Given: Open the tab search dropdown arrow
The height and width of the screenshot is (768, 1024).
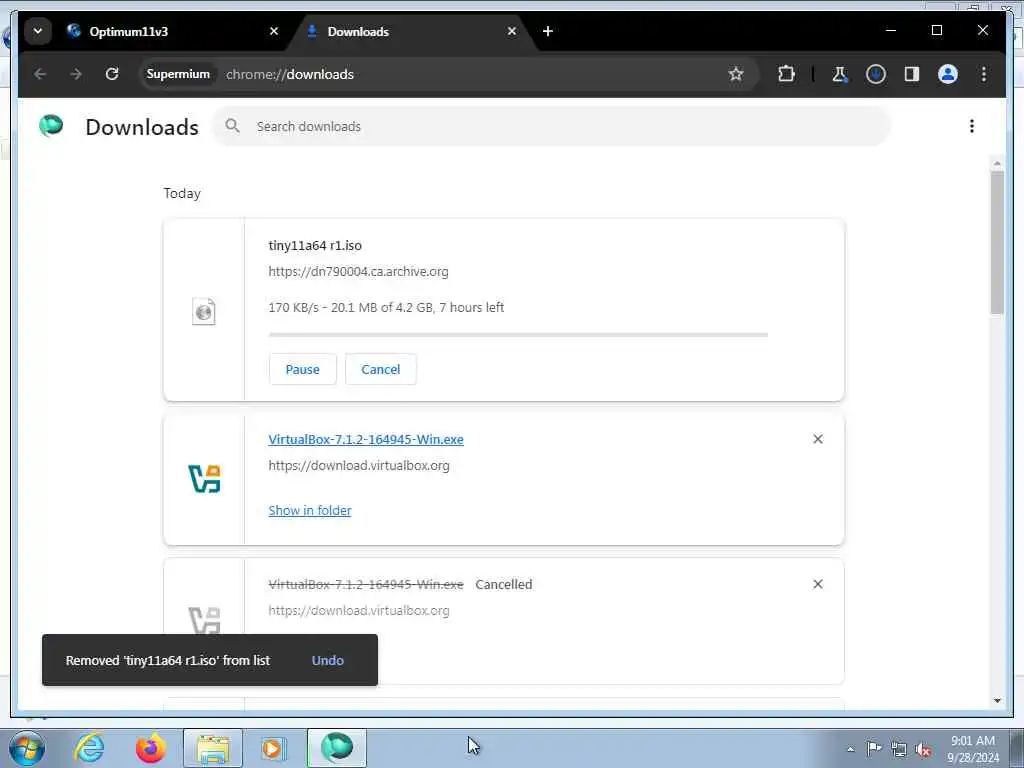Looking at the screenshot, I should 38,31.
